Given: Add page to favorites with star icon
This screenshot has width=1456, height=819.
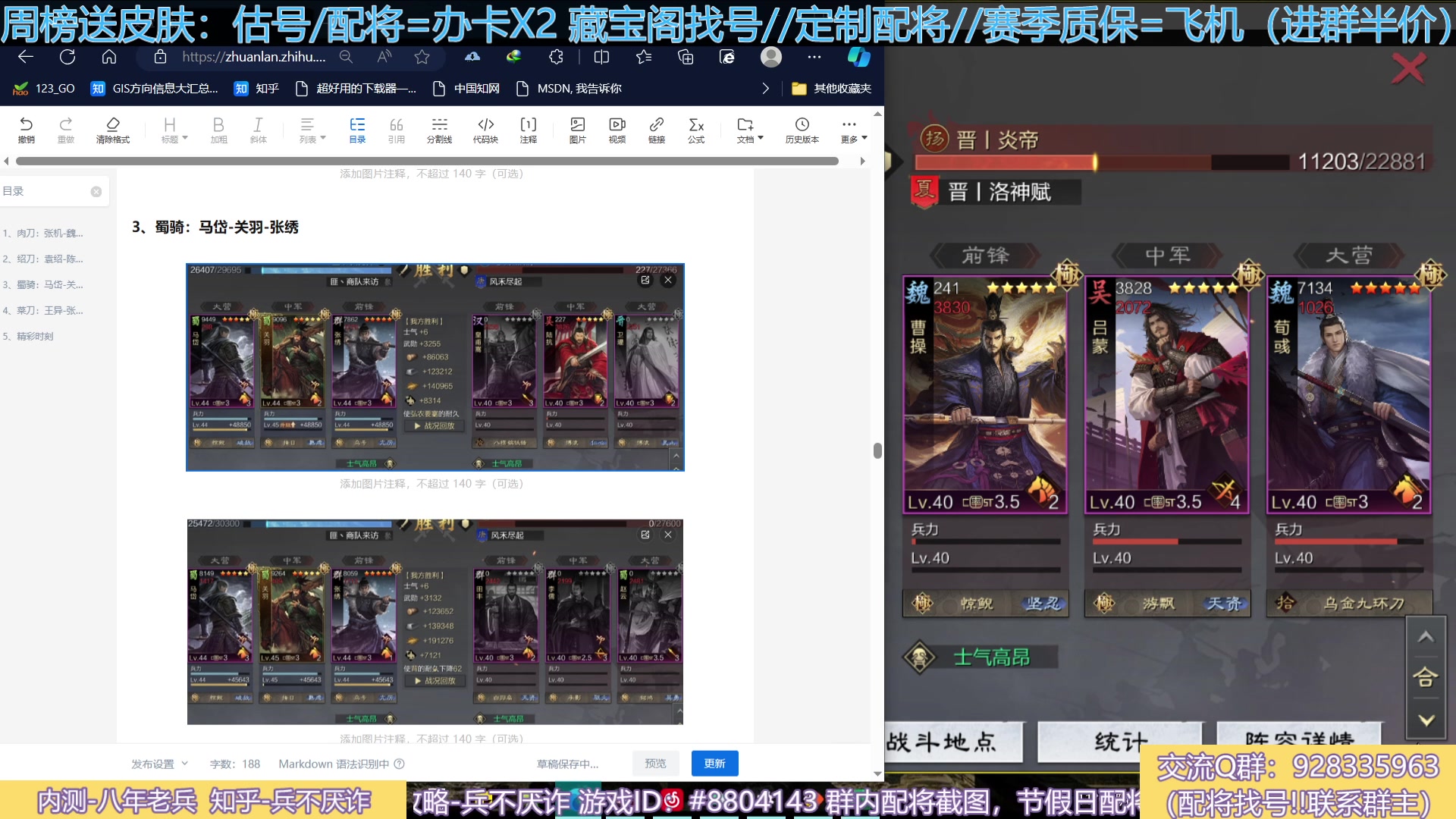Looking at the screenshot, I should pyautogui.click(x=422, y=57).
